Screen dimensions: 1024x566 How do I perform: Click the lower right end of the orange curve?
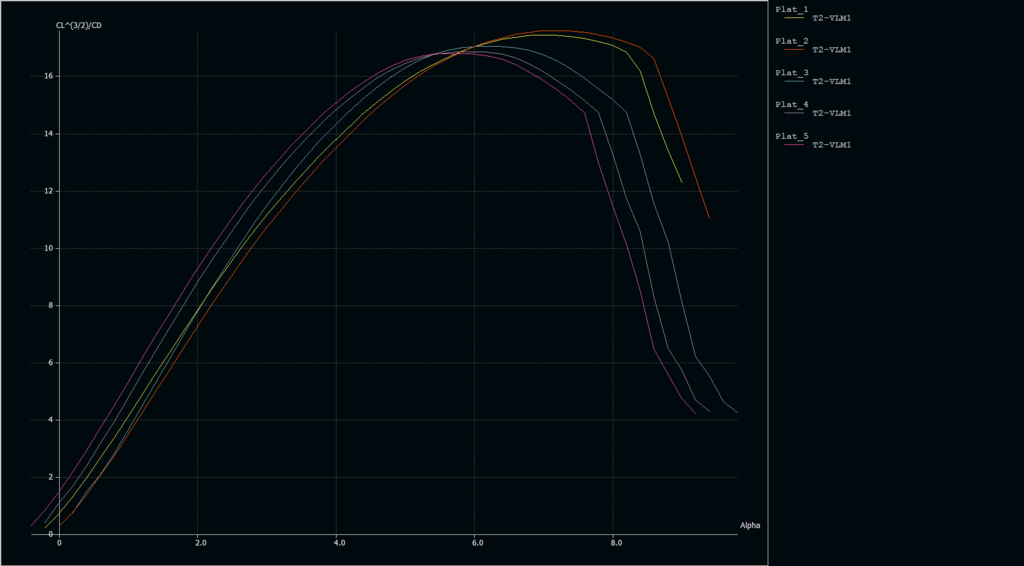coord(708,217)
